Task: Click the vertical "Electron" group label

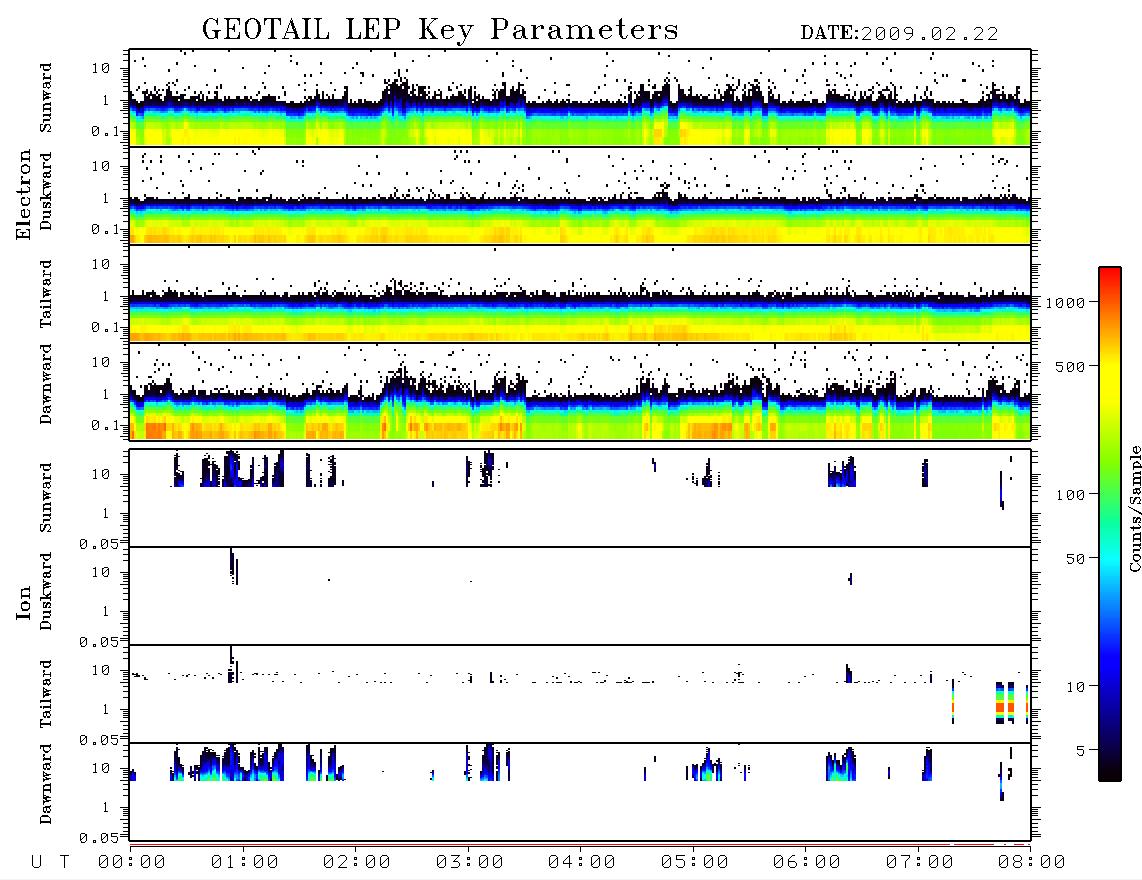Action: point(23,194)
